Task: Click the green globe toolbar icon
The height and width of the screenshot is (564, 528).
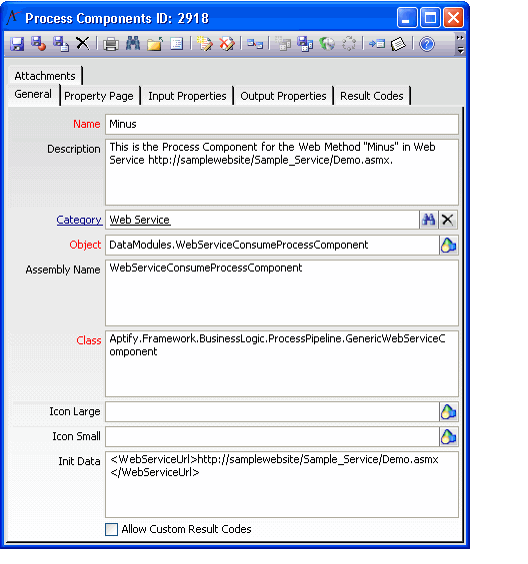Action: (x=327, y=44)
